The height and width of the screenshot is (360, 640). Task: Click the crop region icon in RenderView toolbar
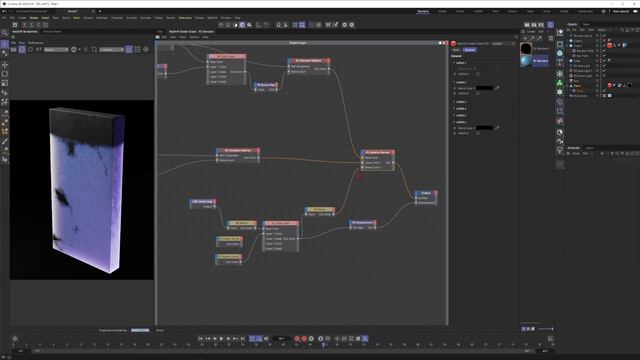pos(94,49)
